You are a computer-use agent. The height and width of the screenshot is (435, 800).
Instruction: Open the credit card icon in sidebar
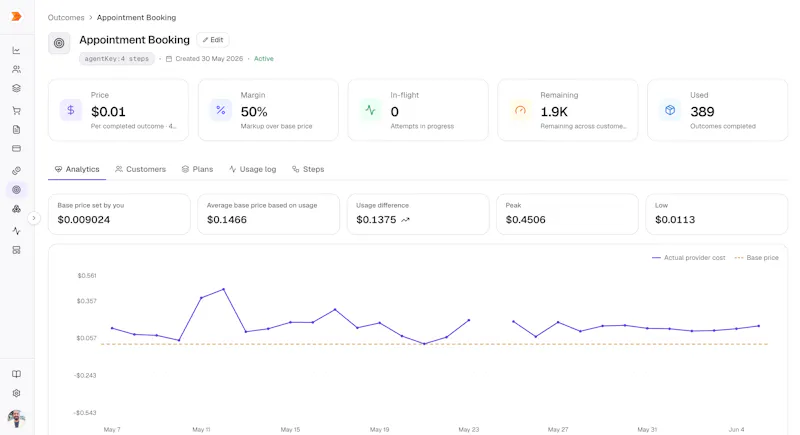(16, 148)
